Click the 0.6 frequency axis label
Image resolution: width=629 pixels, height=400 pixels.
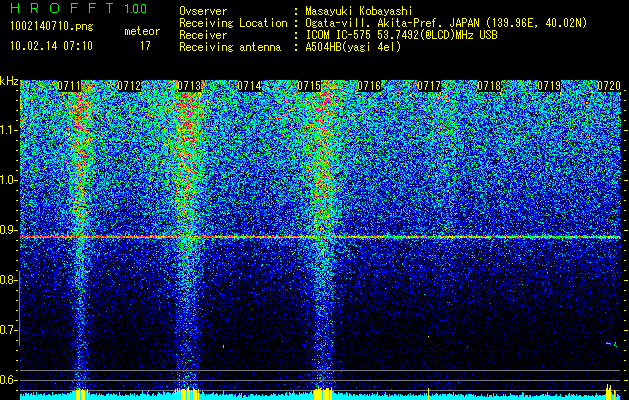9,380
